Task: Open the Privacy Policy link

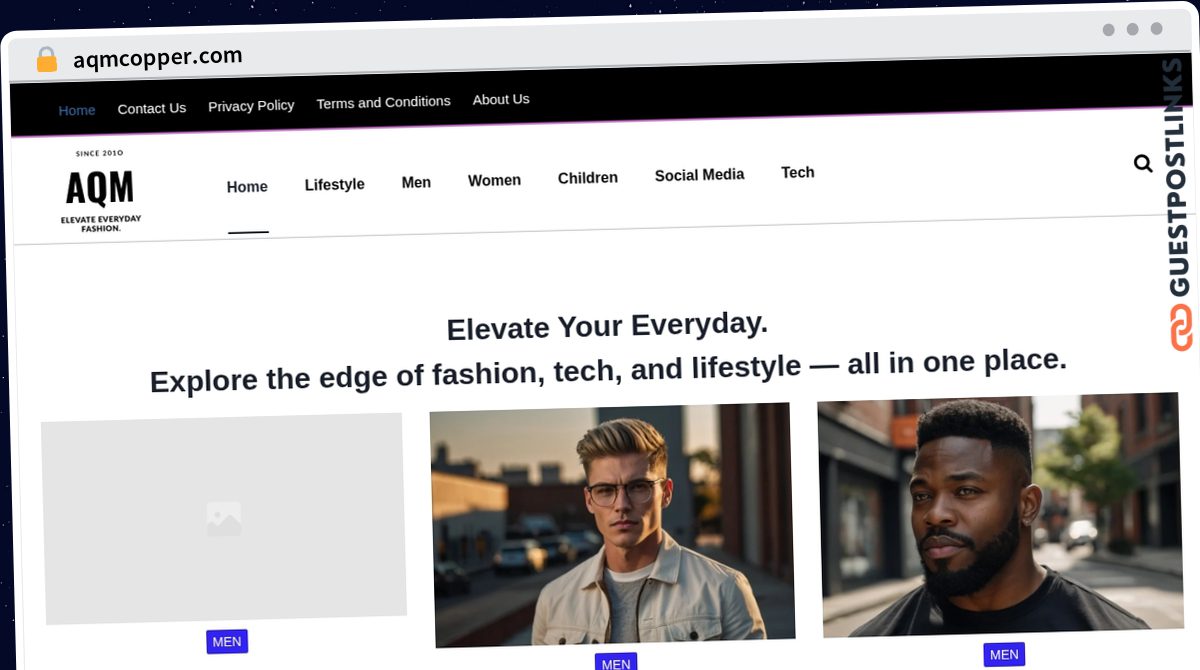Action: pyautogui.click(x=251, y=105)
